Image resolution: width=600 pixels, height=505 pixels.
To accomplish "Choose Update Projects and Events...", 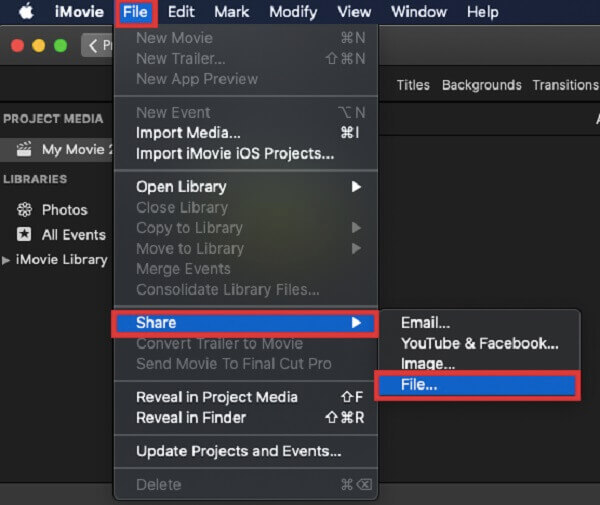I will (246, 451).
